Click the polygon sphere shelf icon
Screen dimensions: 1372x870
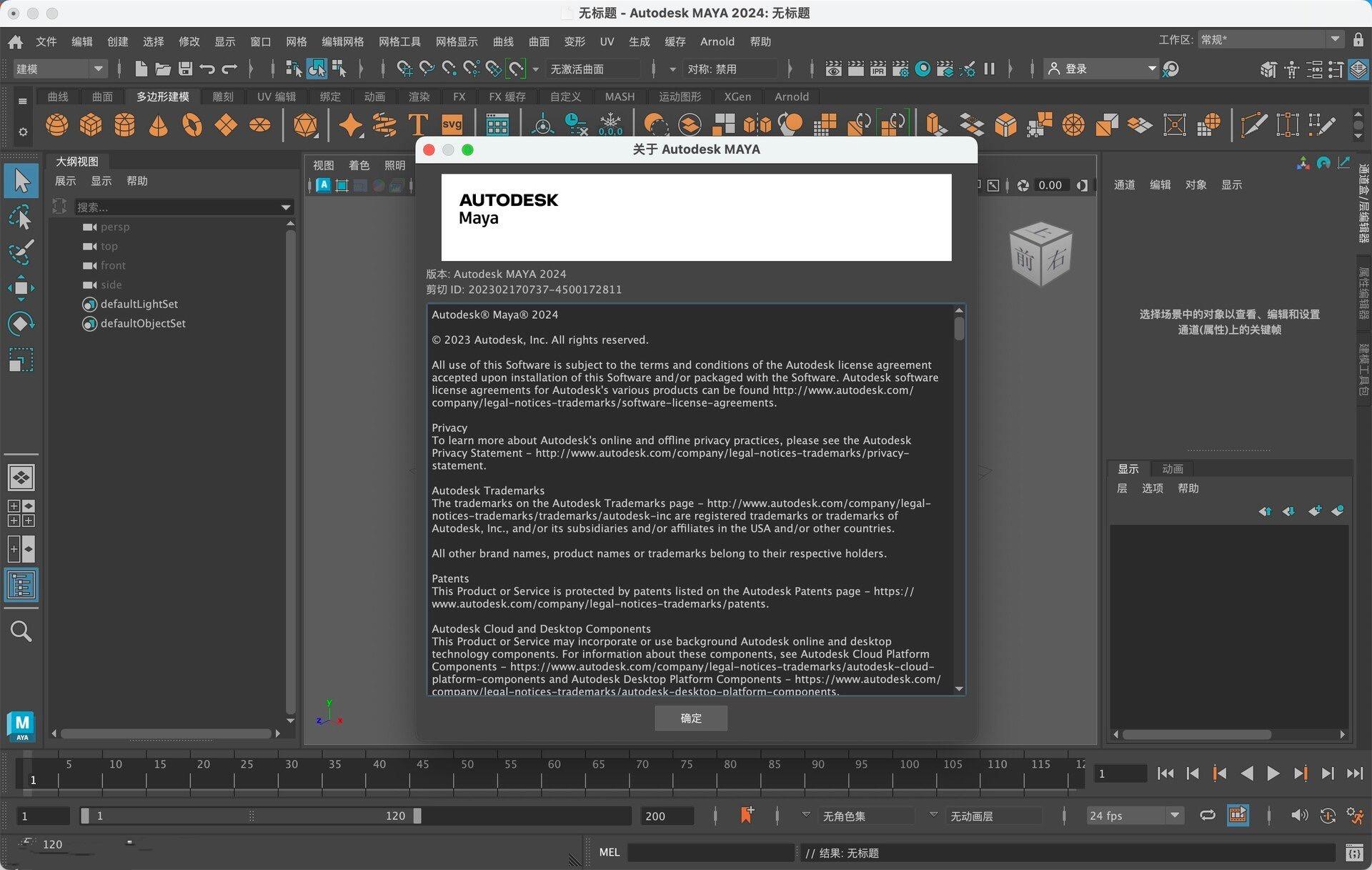57,125
